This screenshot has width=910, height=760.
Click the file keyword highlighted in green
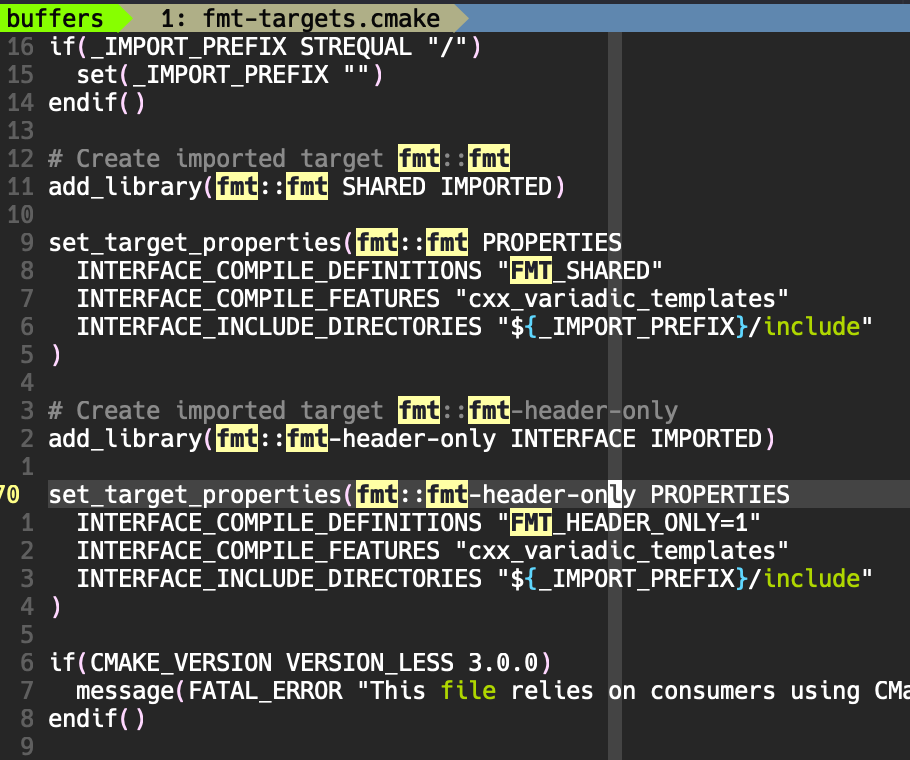coord(466,690)
